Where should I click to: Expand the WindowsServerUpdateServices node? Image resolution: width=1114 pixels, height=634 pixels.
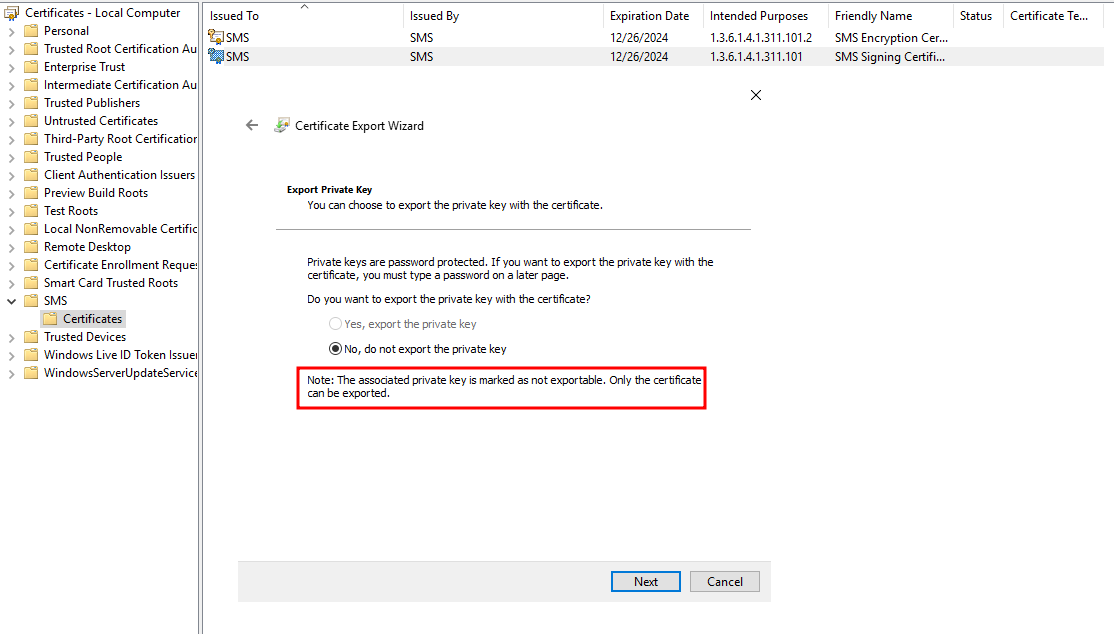pyautogui.click(x=11, y=373)
